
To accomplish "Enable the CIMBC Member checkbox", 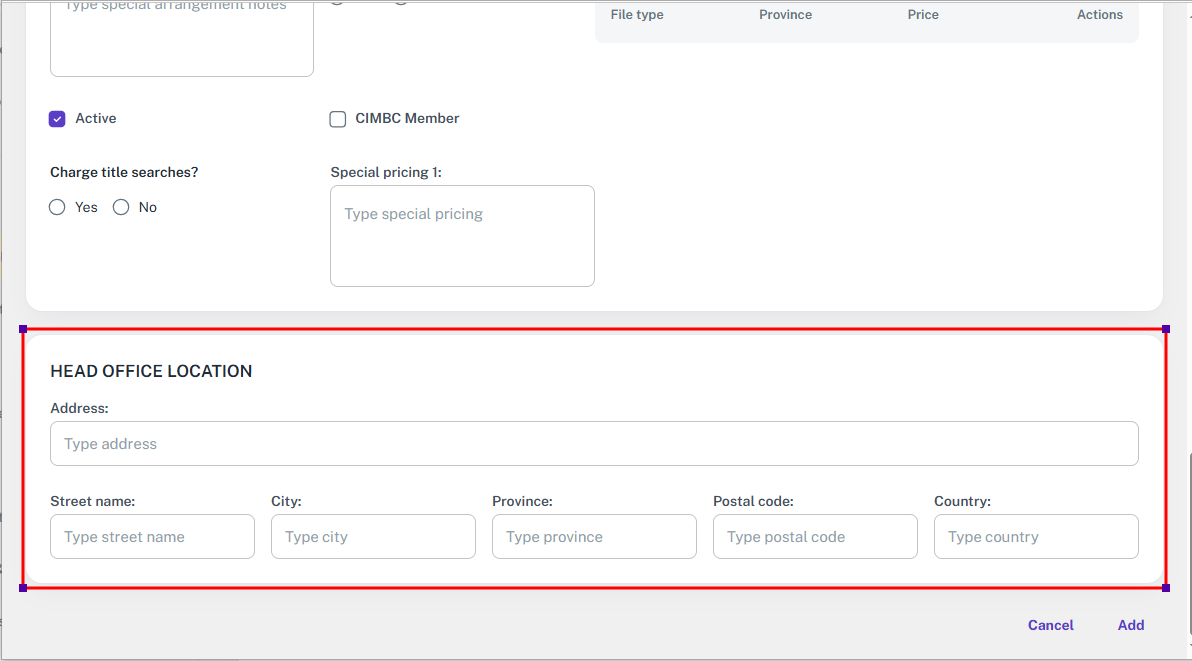I will (338, 119).
